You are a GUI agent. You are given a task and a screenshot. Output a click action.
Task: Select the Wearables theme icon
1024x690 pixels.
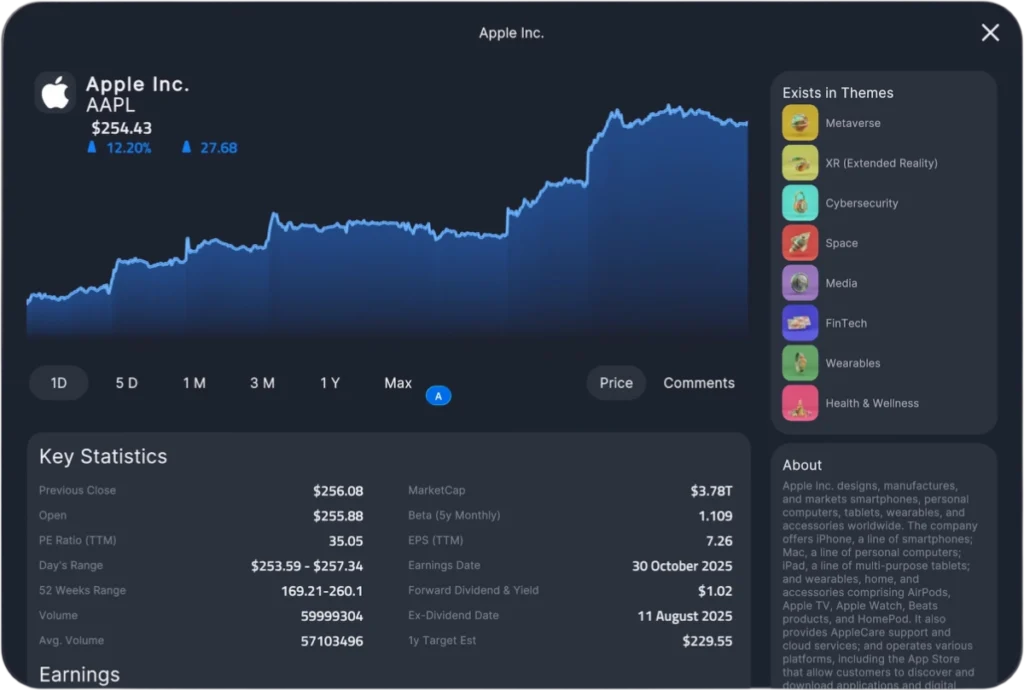tap(800, 363)
